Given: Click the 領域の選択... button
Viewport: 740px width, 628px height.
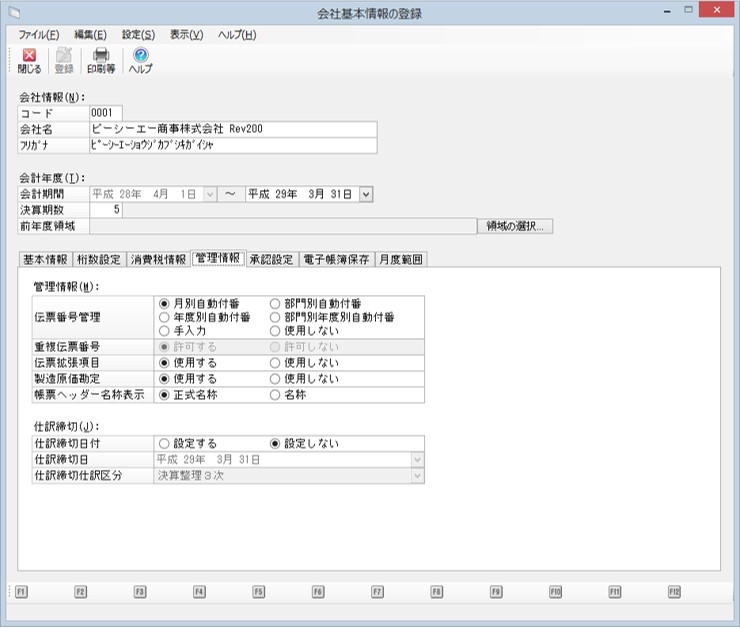Looking at the screenshot, I should click(x=515, y=226).
